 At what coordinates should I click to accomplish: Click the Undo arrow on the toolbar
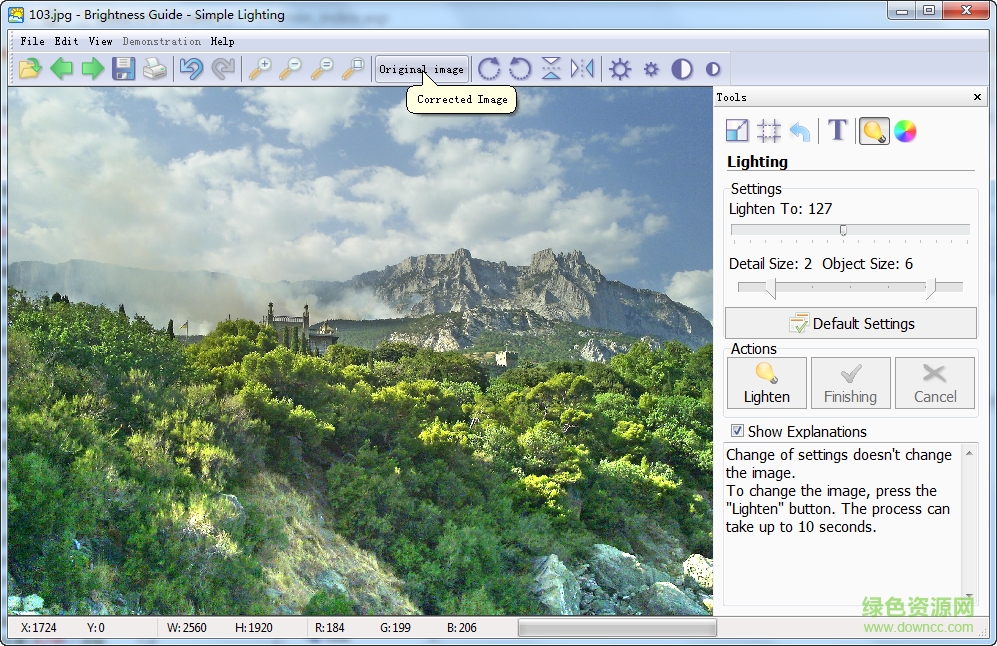click(191, 68)
